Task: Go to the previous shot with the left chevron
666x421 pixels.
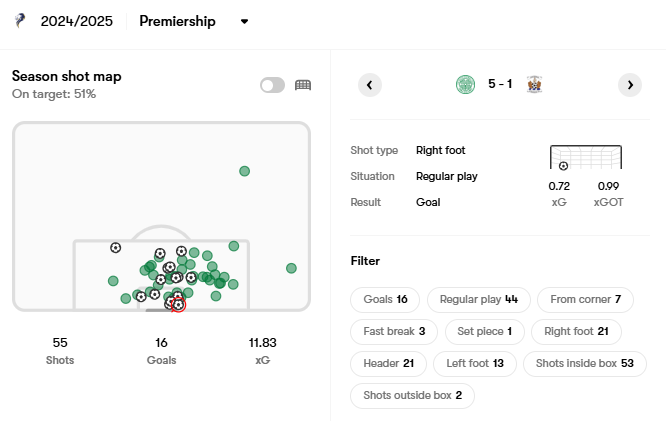Action: click(x=370, y=85)
